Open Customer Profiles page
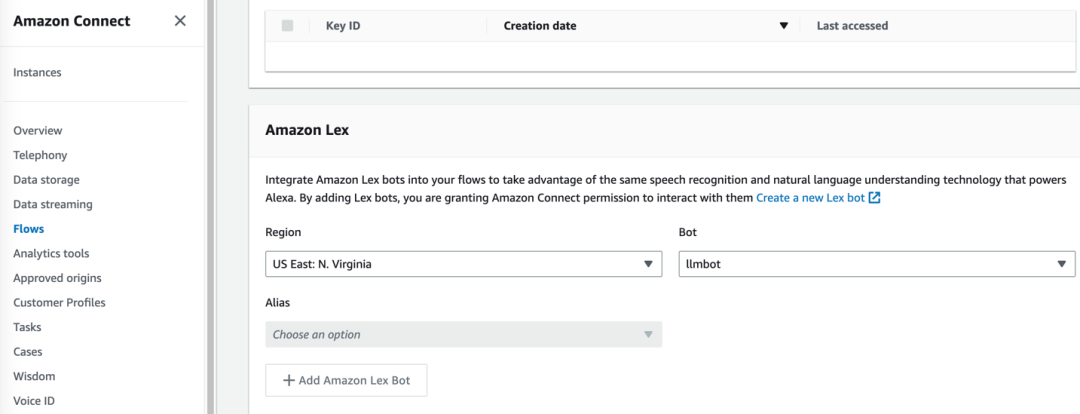1080x414 pixels. point(59,302)
